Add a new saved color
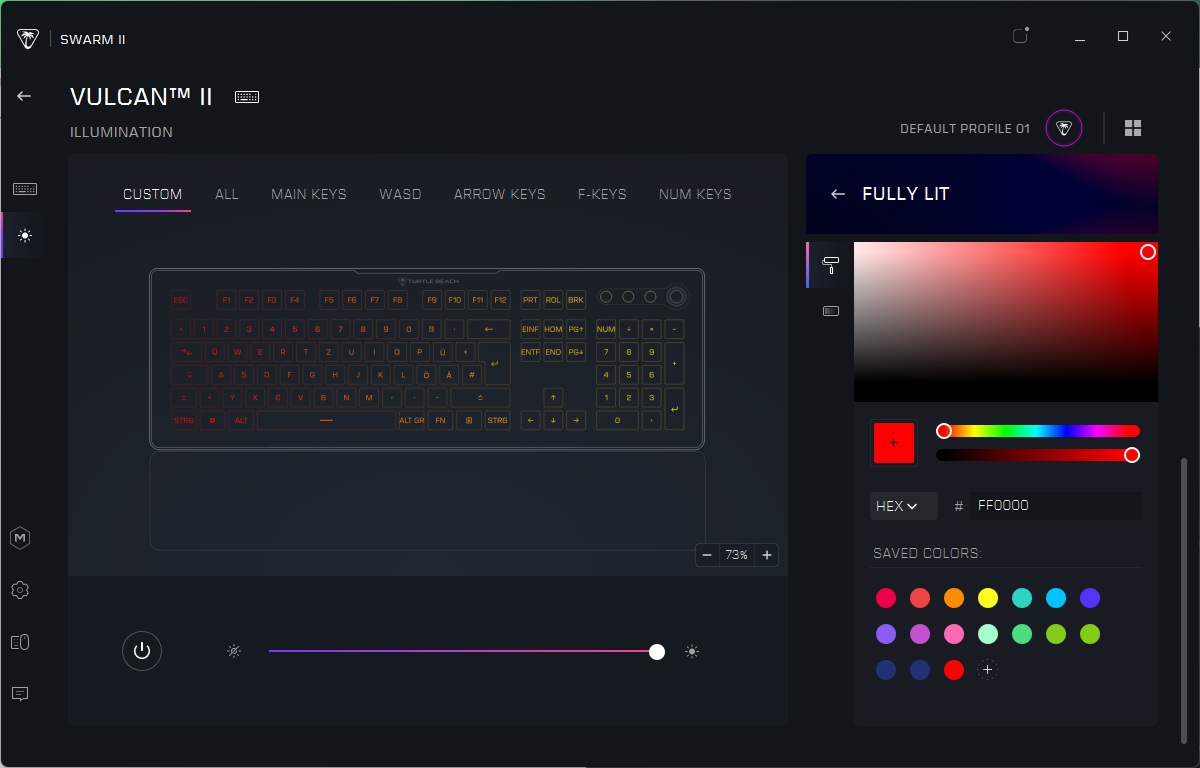Viewport: 1200px width, 768px height. pos(987,670)
